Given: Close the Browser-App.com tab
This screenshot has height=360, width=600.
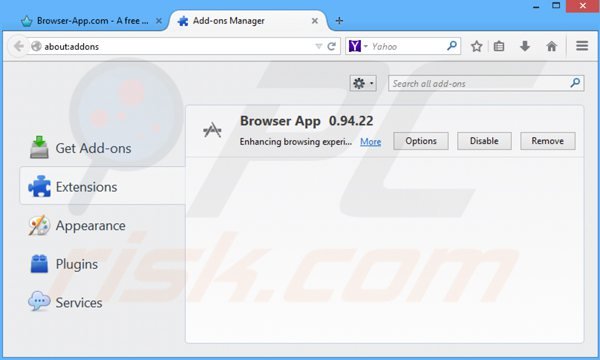Looking at the screenshot, I should coord(158,21).
